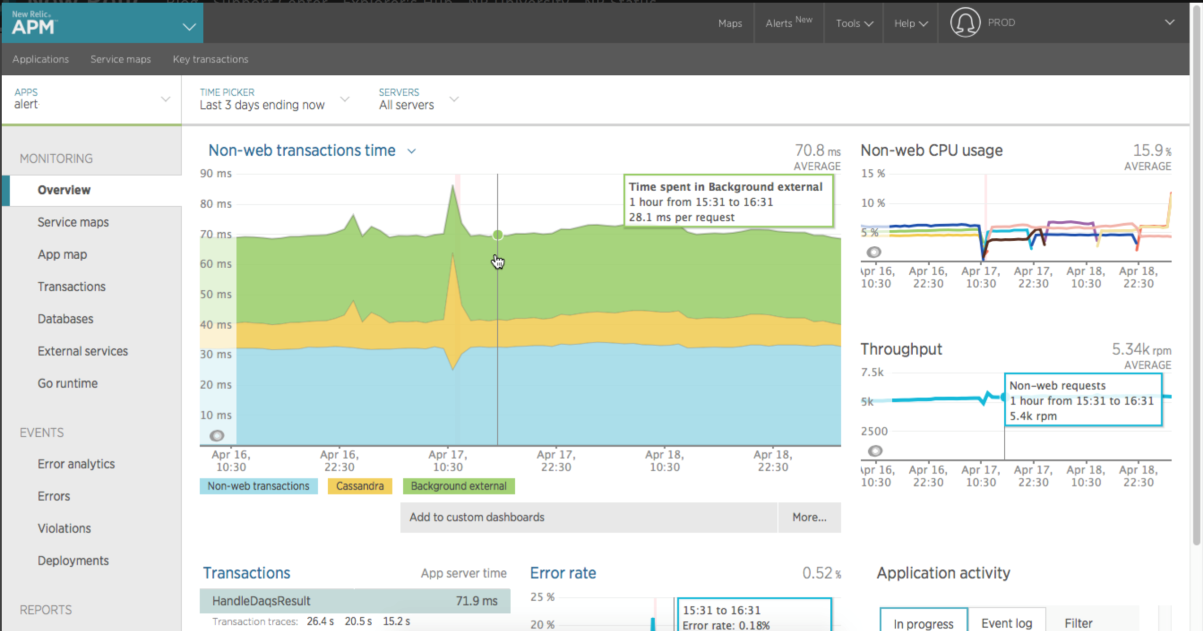Open Violations in the sidebar
This screenshot has width=1203, height=631.
pyautogui.click(x=64, y=528)
